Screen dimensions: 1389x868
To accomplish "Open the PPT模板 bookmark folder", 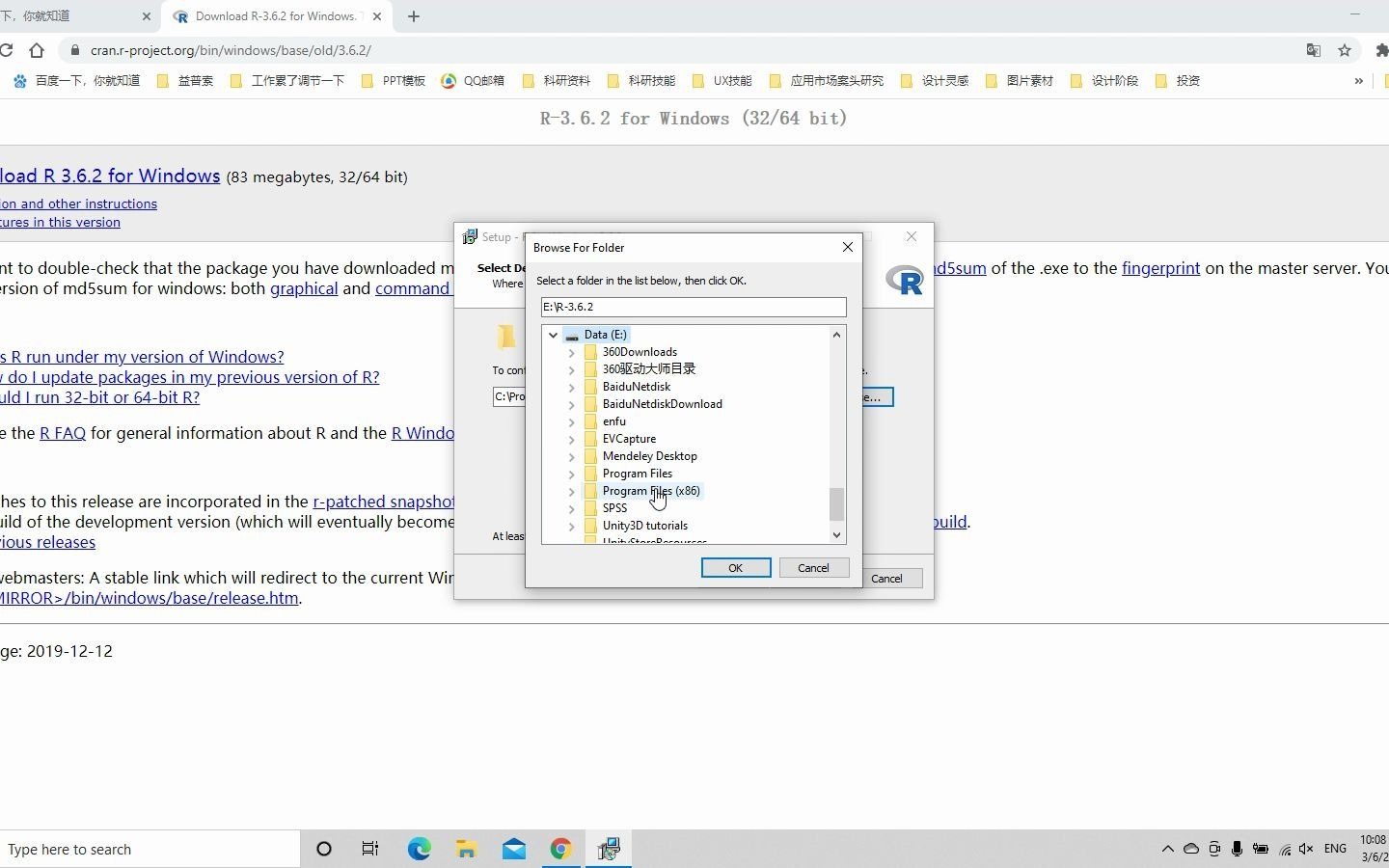I will (394, 81).
